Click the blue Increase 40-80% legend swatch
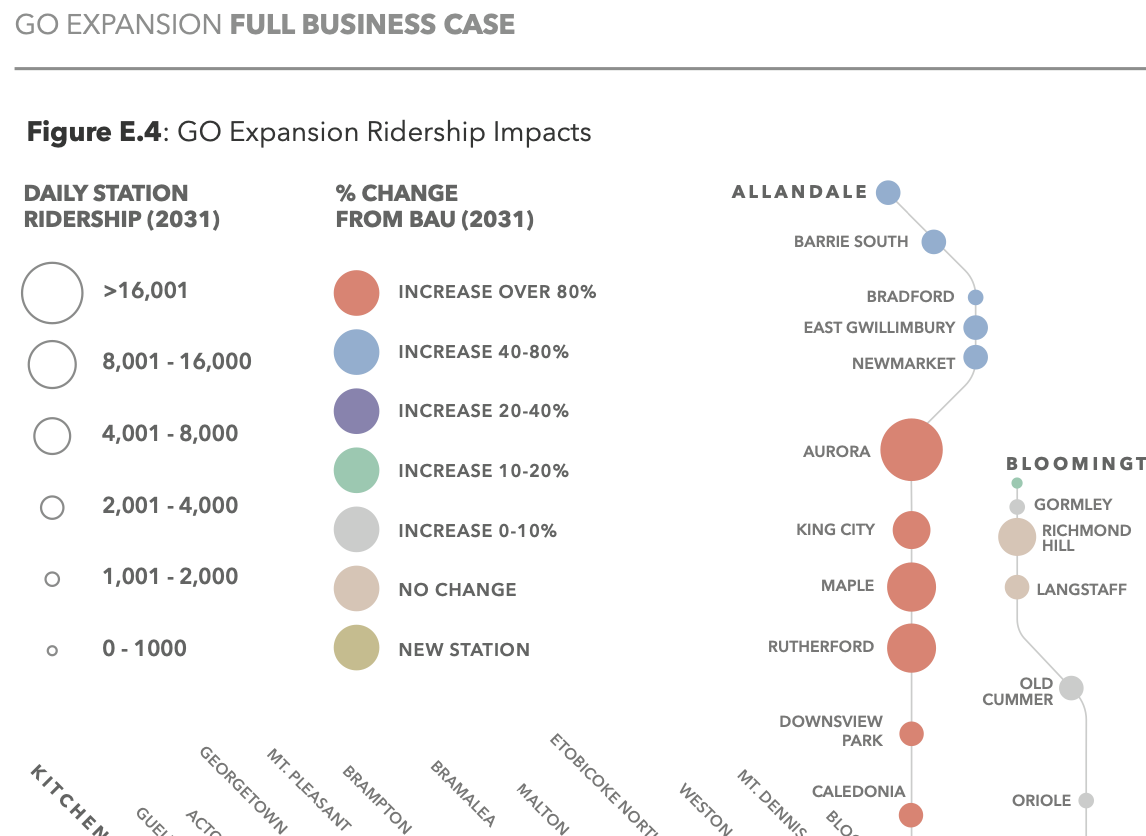The width and height of the screenshot is (1146, 836). pos(356,352)
